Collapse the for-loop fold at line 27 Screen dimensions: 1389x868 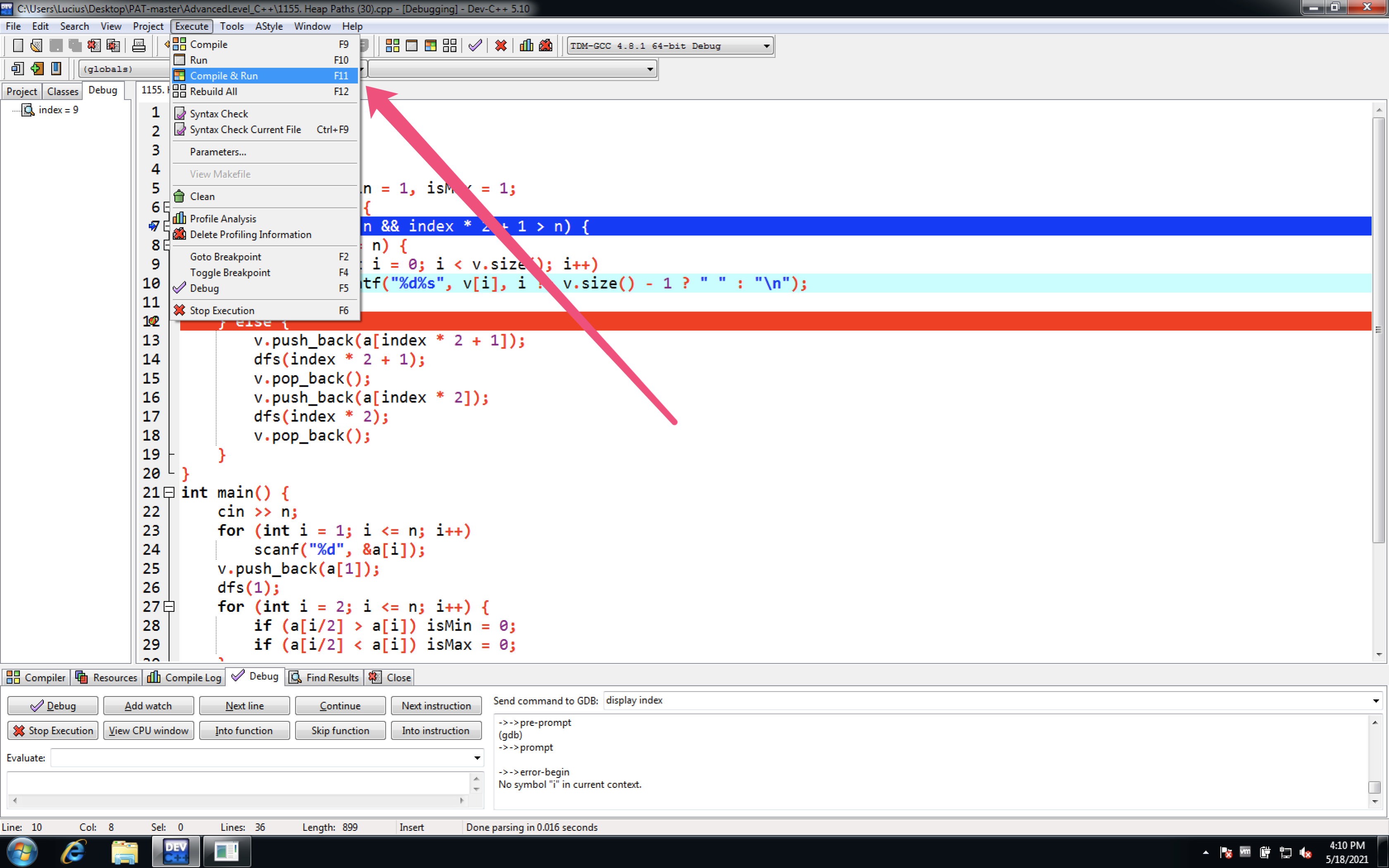(x=169, y=607)
